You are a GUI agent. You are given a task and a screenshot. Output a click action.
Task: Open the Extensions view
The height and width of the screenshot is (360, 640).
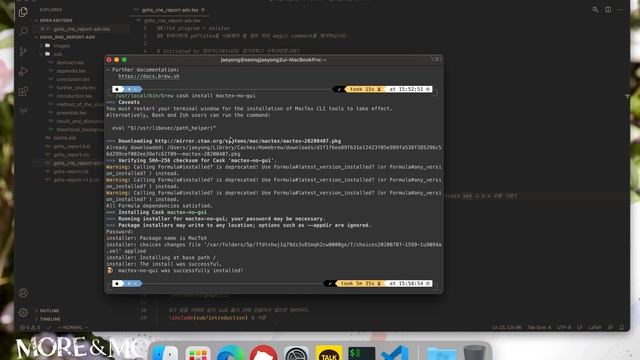23,91
